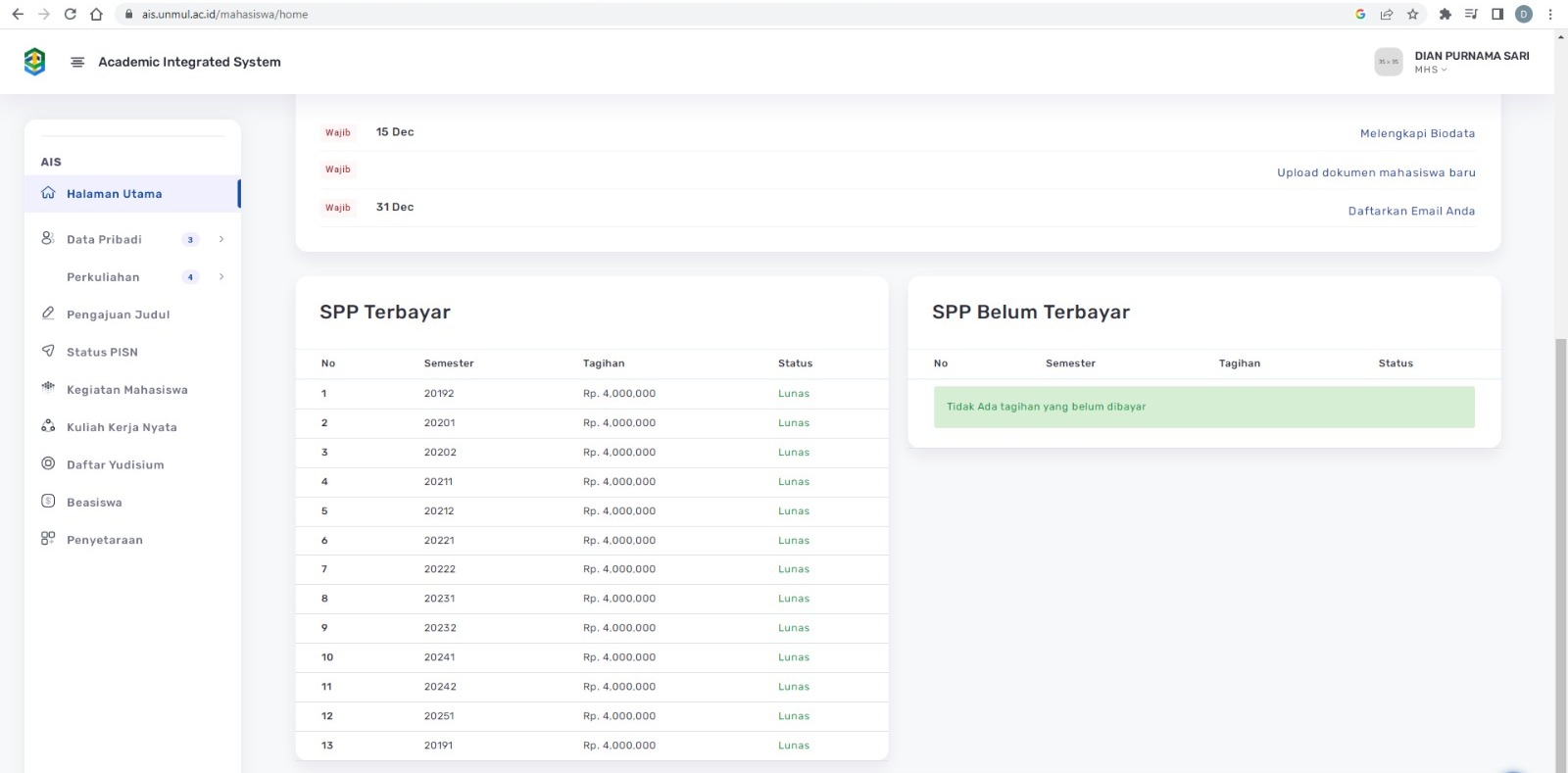Click Daftarkan Email Anda link
1568x773 pixels.
click(x=1410, y=211)
